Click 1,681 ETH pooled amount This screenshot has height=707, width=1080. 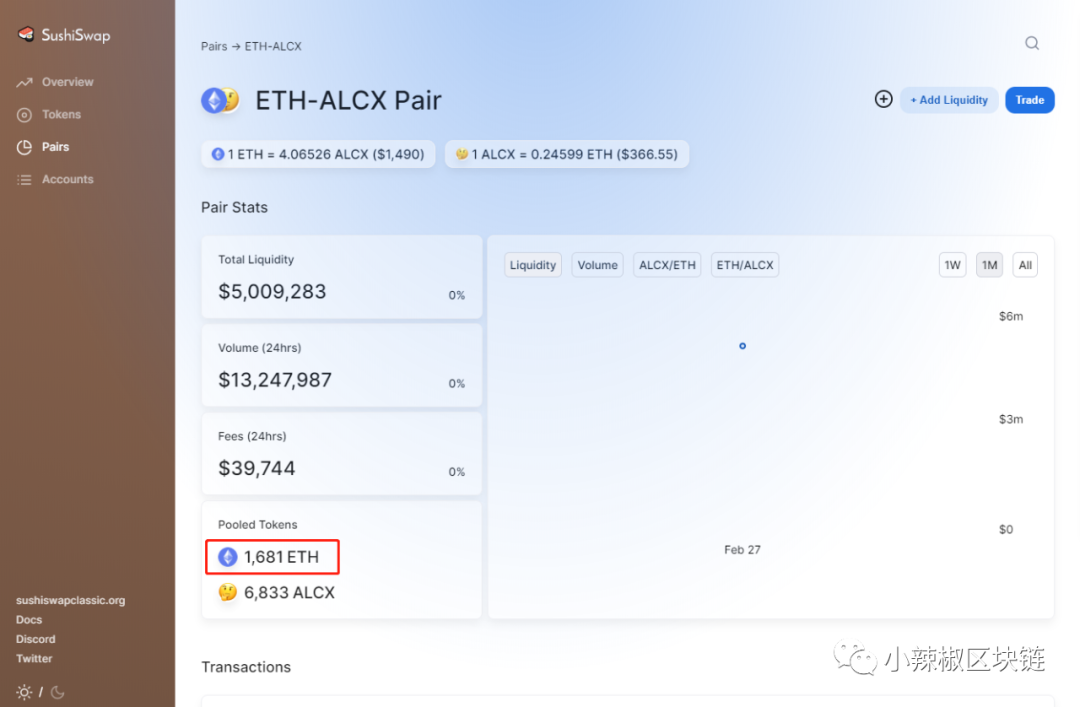281,557
